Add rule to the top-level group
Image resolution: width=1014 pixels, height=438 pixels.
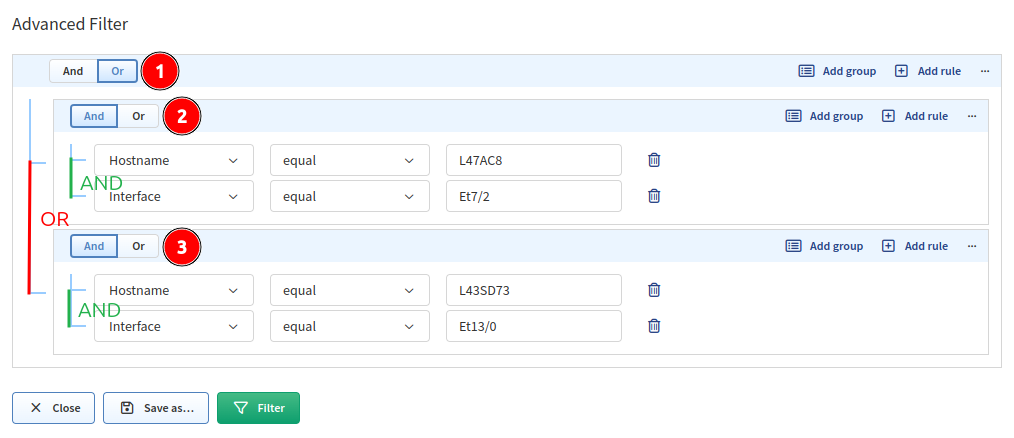pyautogui.click(x=928, y=71)
